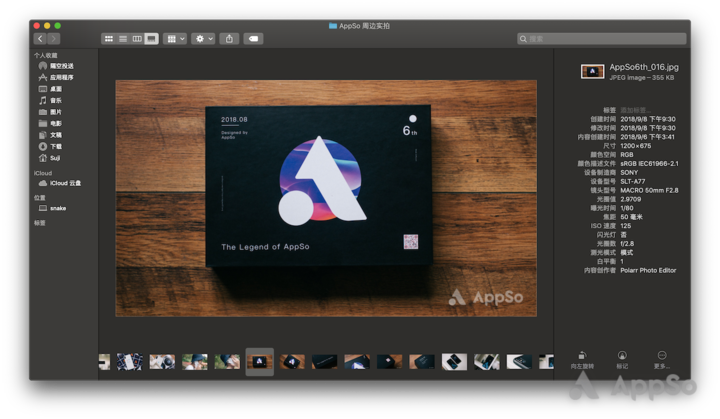The height and width of the screenshot is (419, 720).
Task: Click the window title AppSo 周边实拍
Action: [x=364, y=26]
